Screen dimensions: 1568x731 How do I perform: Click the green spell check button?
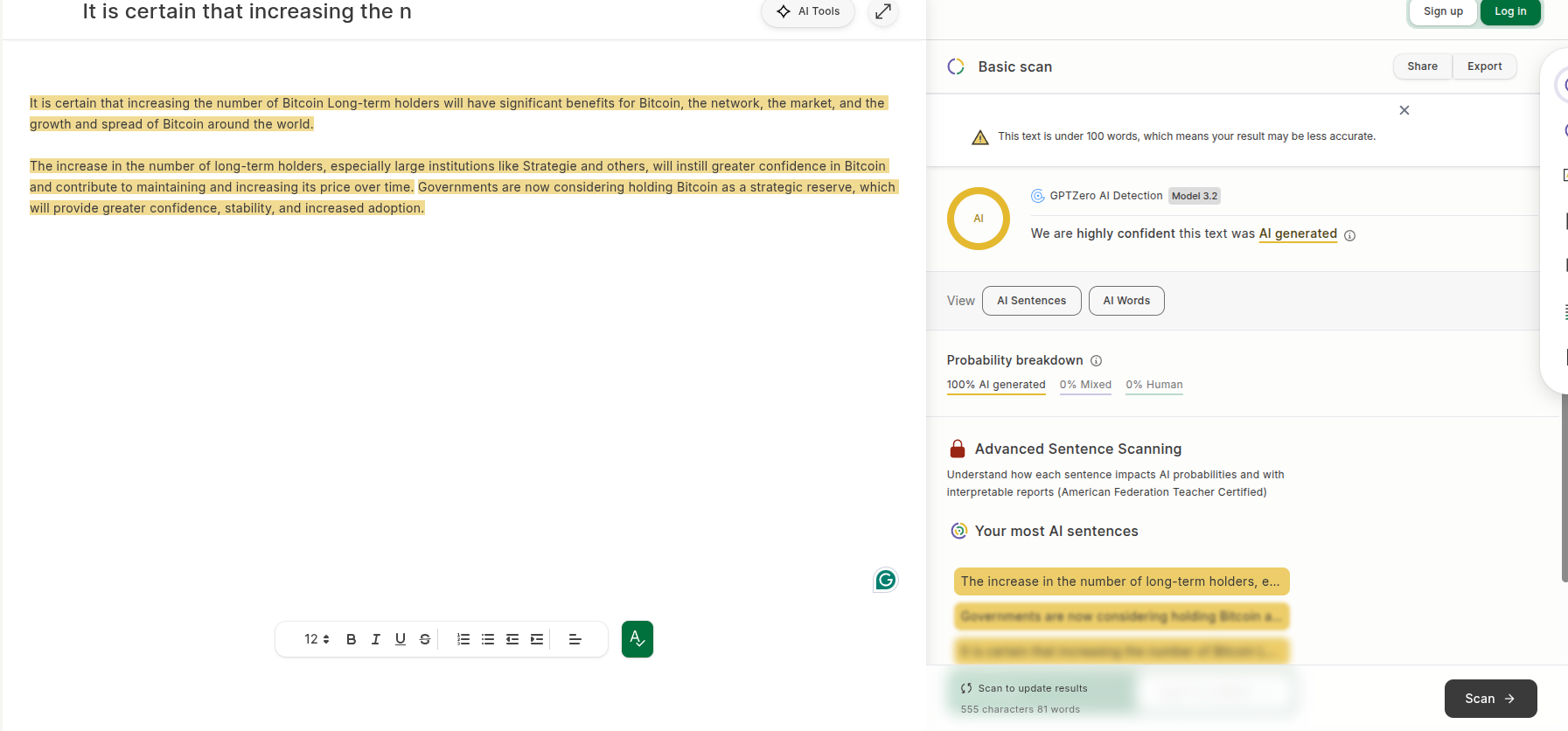(638, 639)
